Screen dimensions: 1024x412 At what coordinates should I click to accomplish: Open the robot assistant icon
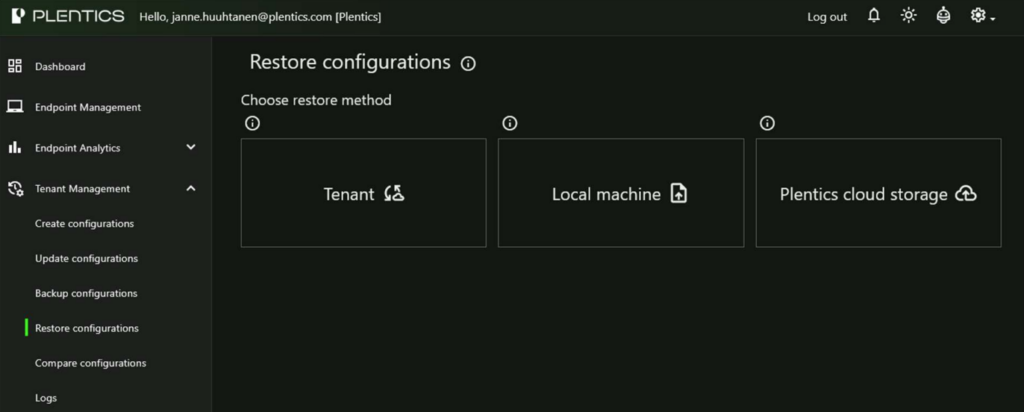coord(943,16)
